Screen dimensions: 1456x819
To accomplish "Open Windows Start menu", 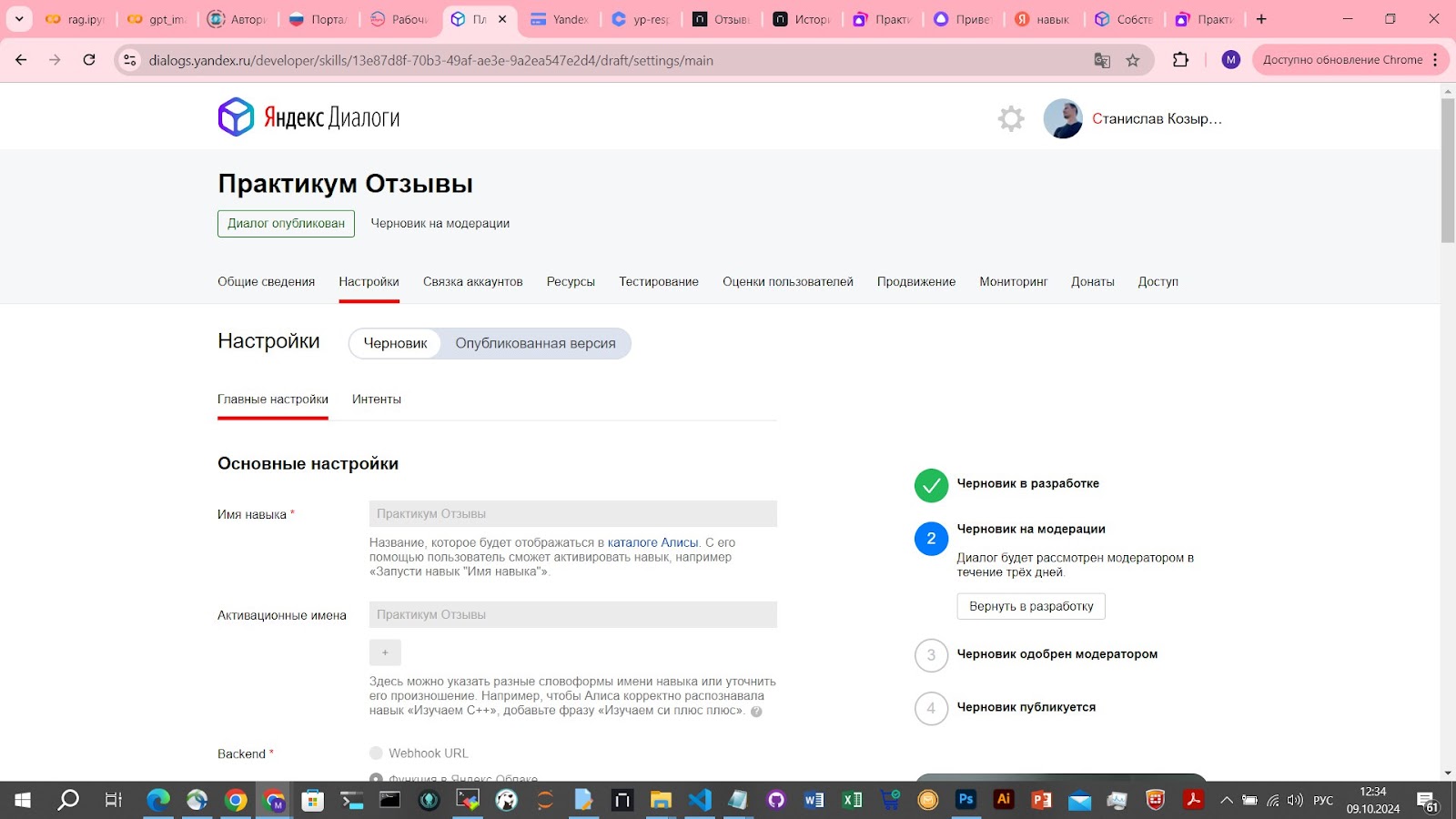I will 22,800.
